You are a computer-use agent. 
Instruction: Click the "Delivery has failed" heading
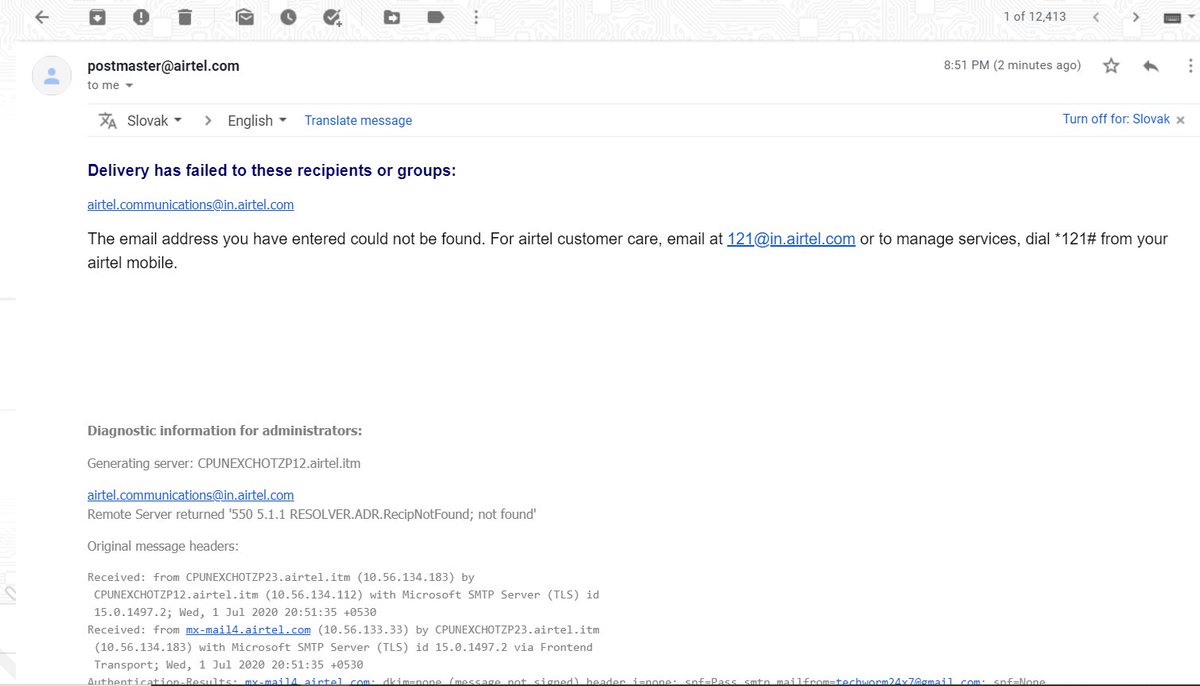[x=272, y=170]
